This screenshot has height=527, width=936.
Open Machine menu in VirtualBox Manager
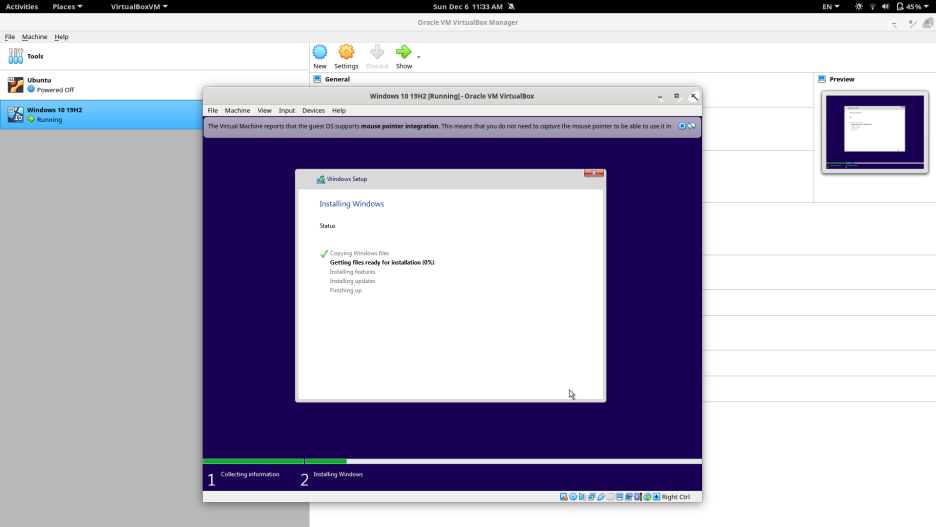coord(35,36)
